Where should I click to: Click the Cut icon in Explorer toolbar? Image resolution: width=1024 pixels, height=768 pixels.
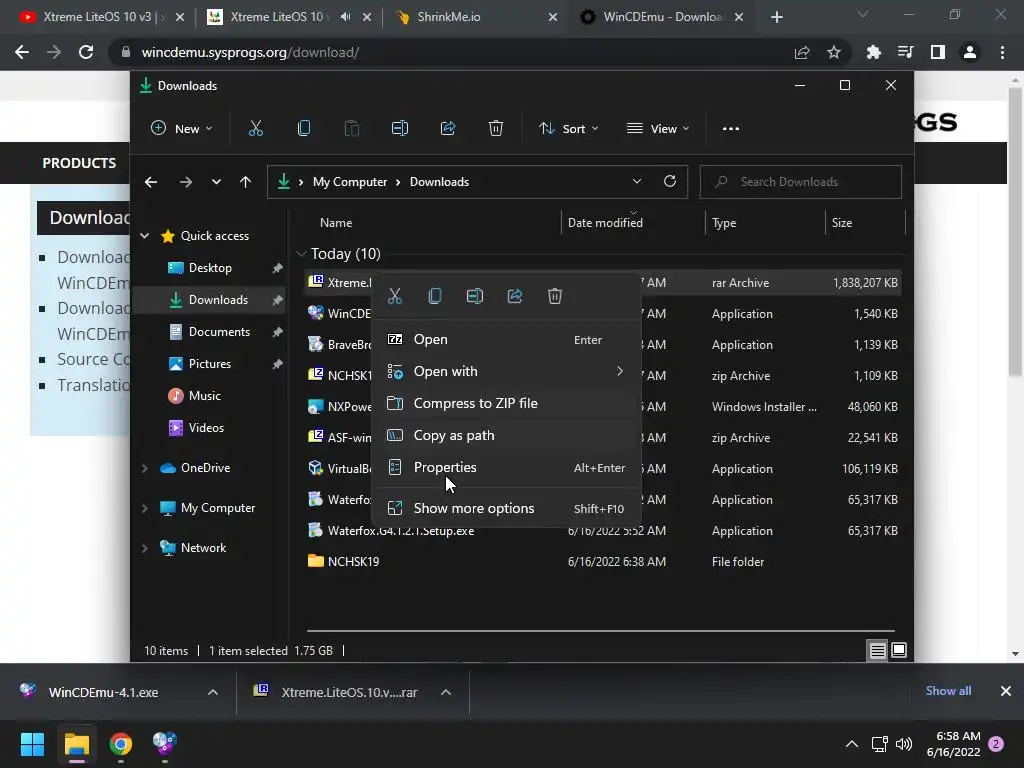[x=255, y=129]
